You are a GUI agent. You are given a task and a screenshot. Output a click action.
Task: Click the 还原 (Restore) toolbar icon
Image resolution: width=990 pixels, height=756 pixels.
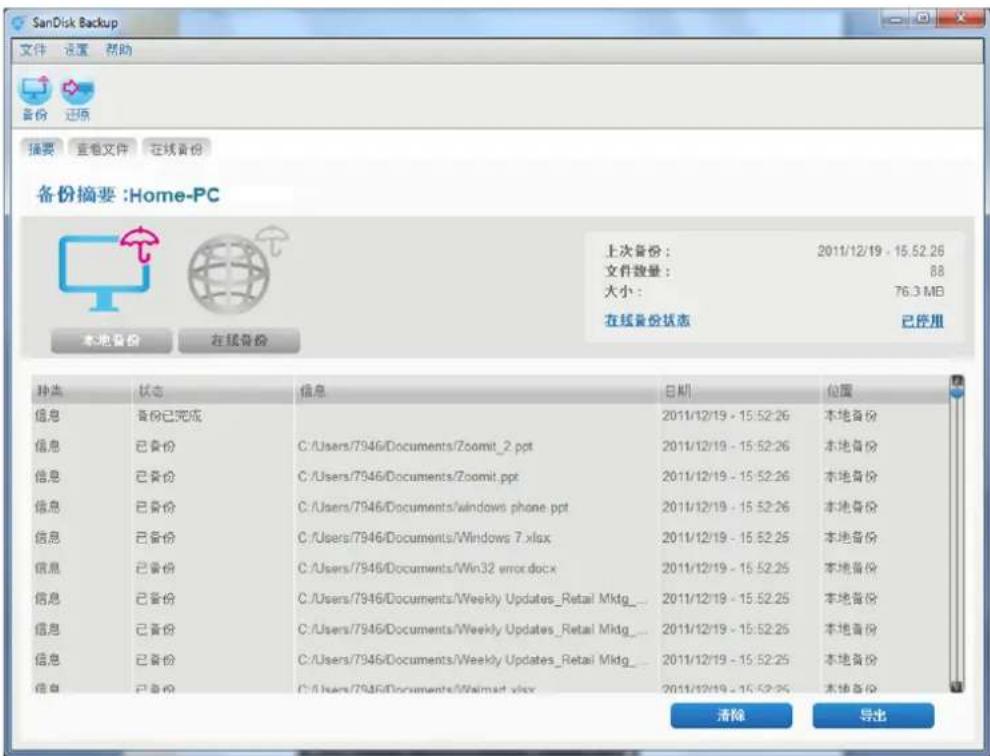coord(77,97)
